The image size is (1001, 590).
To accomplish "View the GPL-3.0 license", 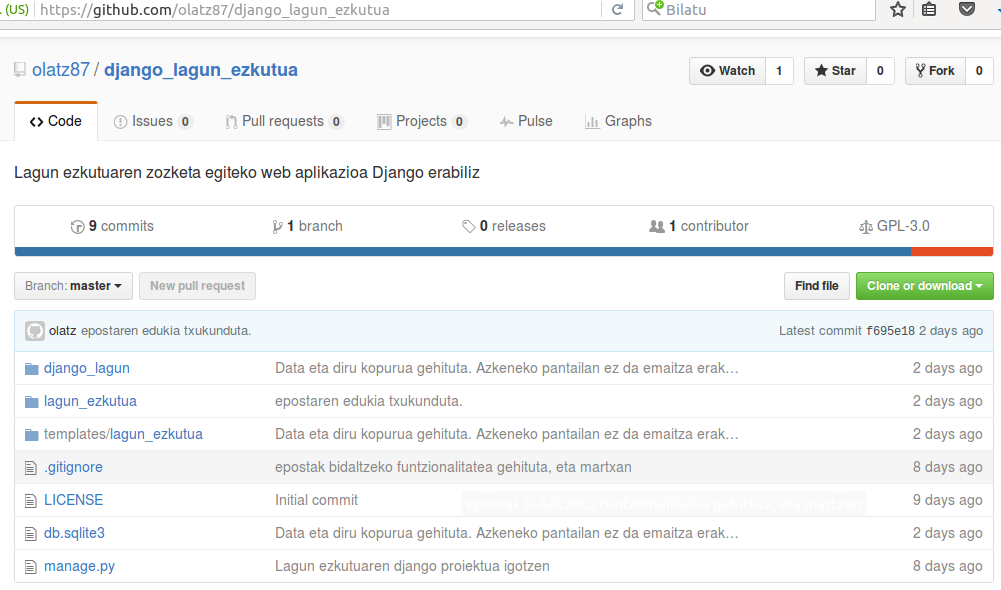I will coord(894,227).
